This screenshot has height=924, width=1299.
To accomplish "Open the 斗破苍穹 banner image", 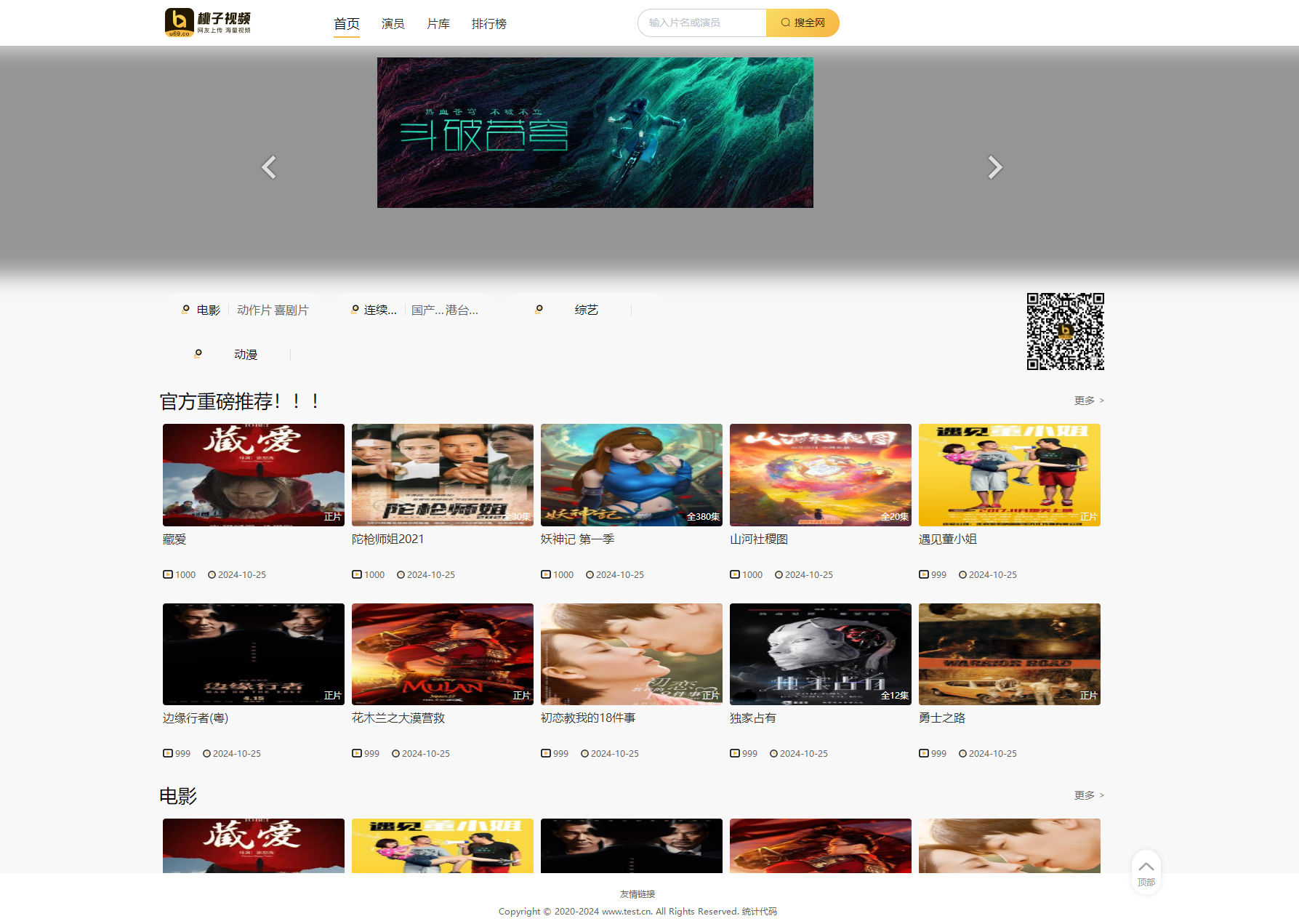I will click(x=595, y=132).
